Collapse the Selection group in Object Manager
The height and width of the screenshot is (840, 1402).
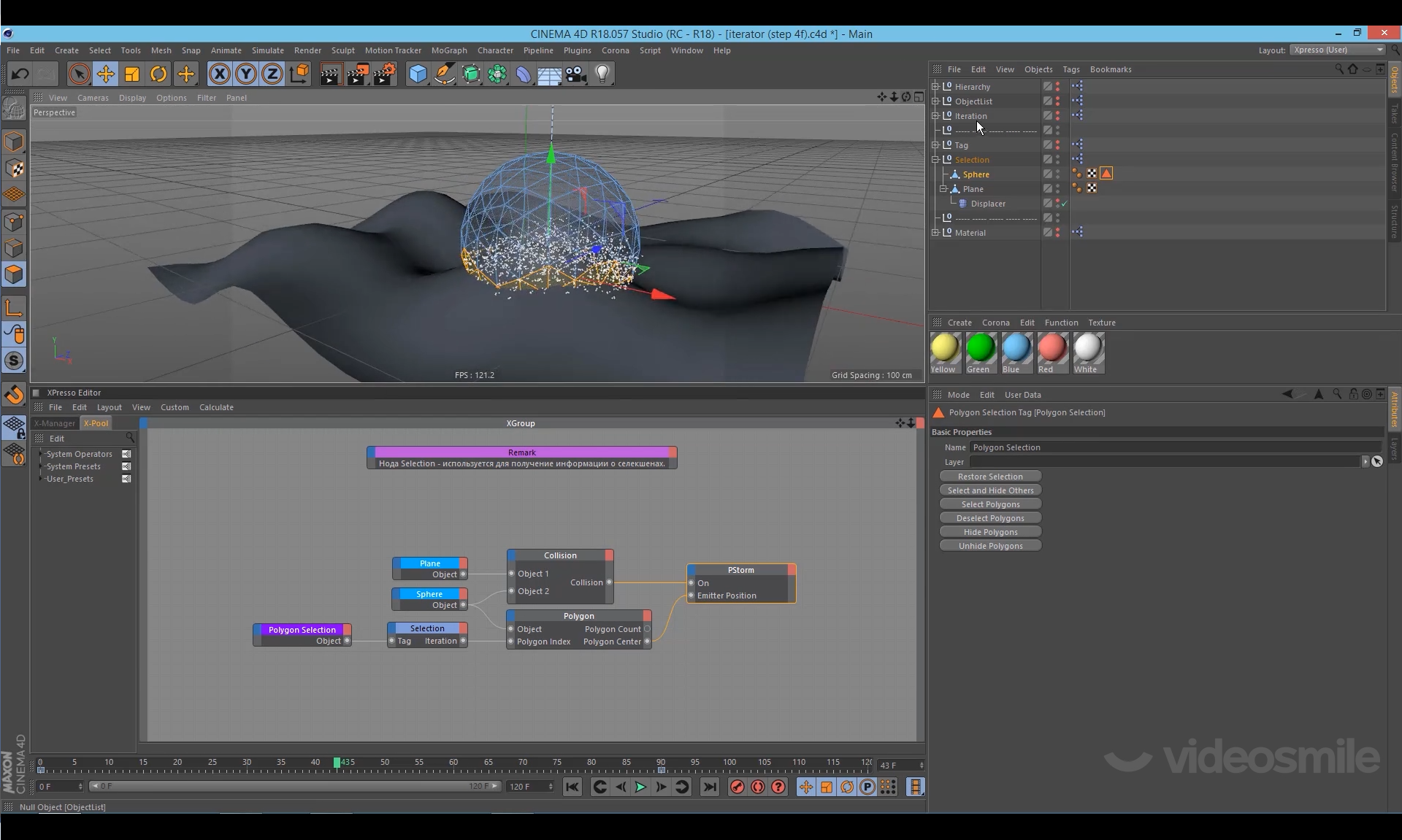coord(935,159)
